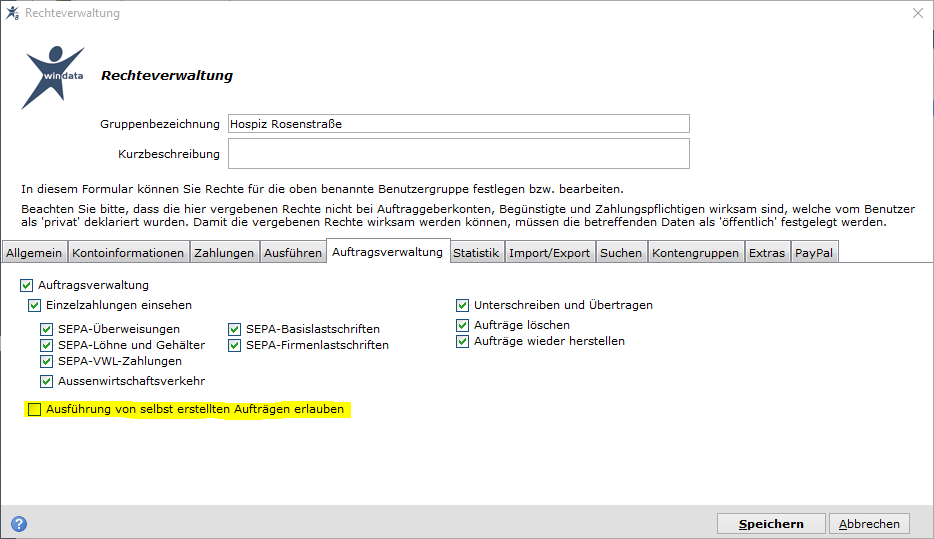This screenshot has height=539, width=934.
Task: Open the Statistik tab
Action: [x=476, y=253]
